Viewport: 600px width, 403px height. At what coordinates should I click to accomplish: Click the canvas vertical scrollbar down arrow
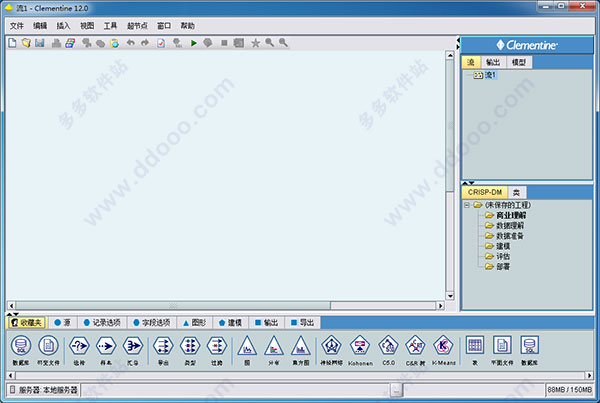point(450,296)
